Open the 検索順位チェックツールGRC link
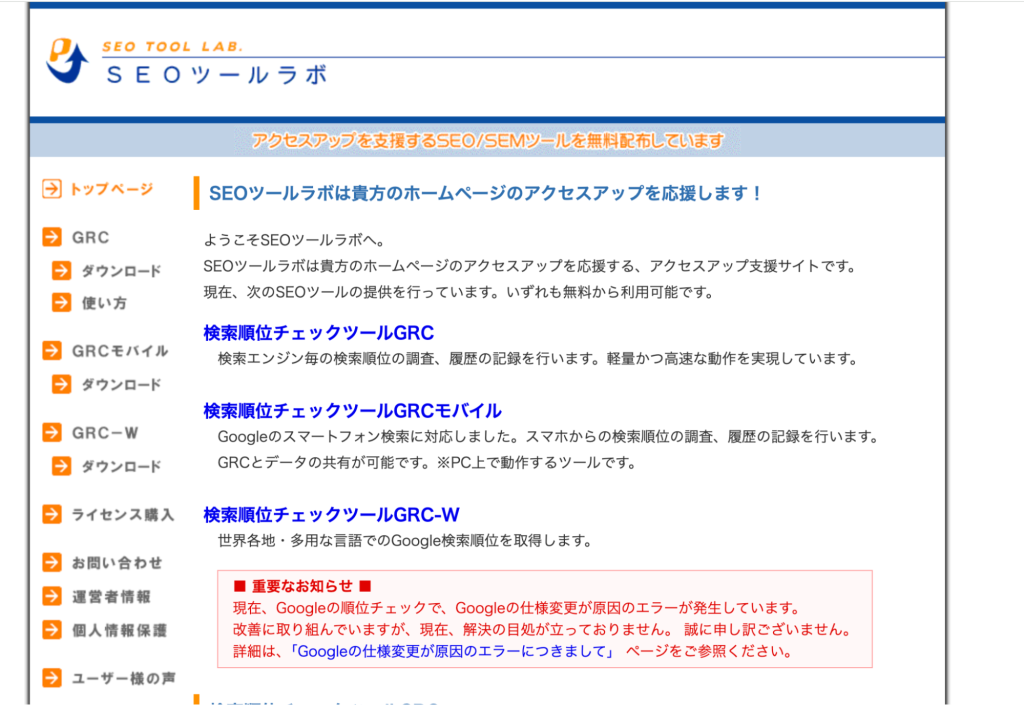This screenshot has height=705, width=1024. coord(319,333)
